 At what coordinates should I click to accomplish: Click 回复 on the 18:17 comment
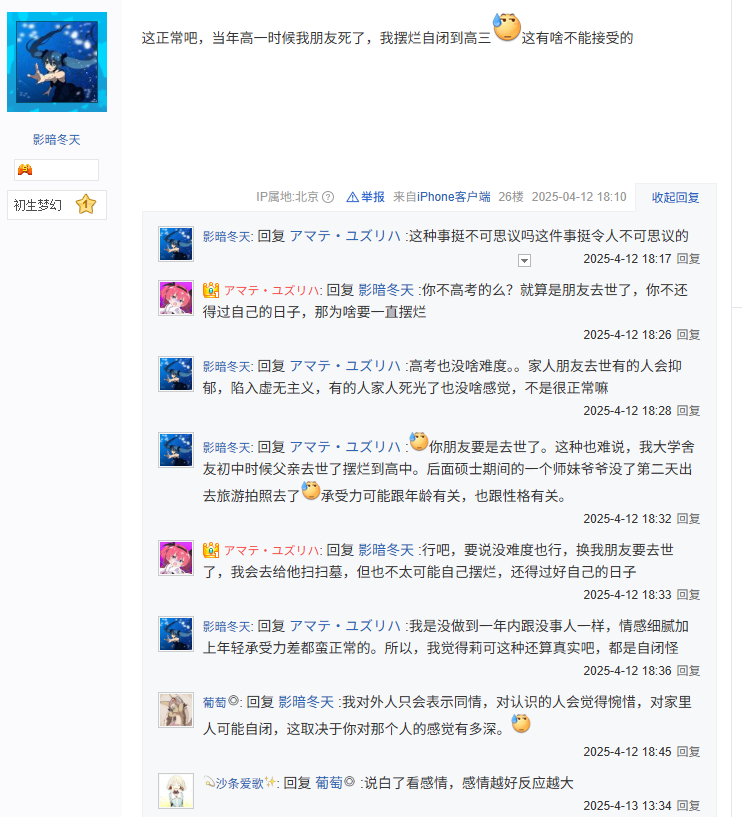(x=688, y=259)
